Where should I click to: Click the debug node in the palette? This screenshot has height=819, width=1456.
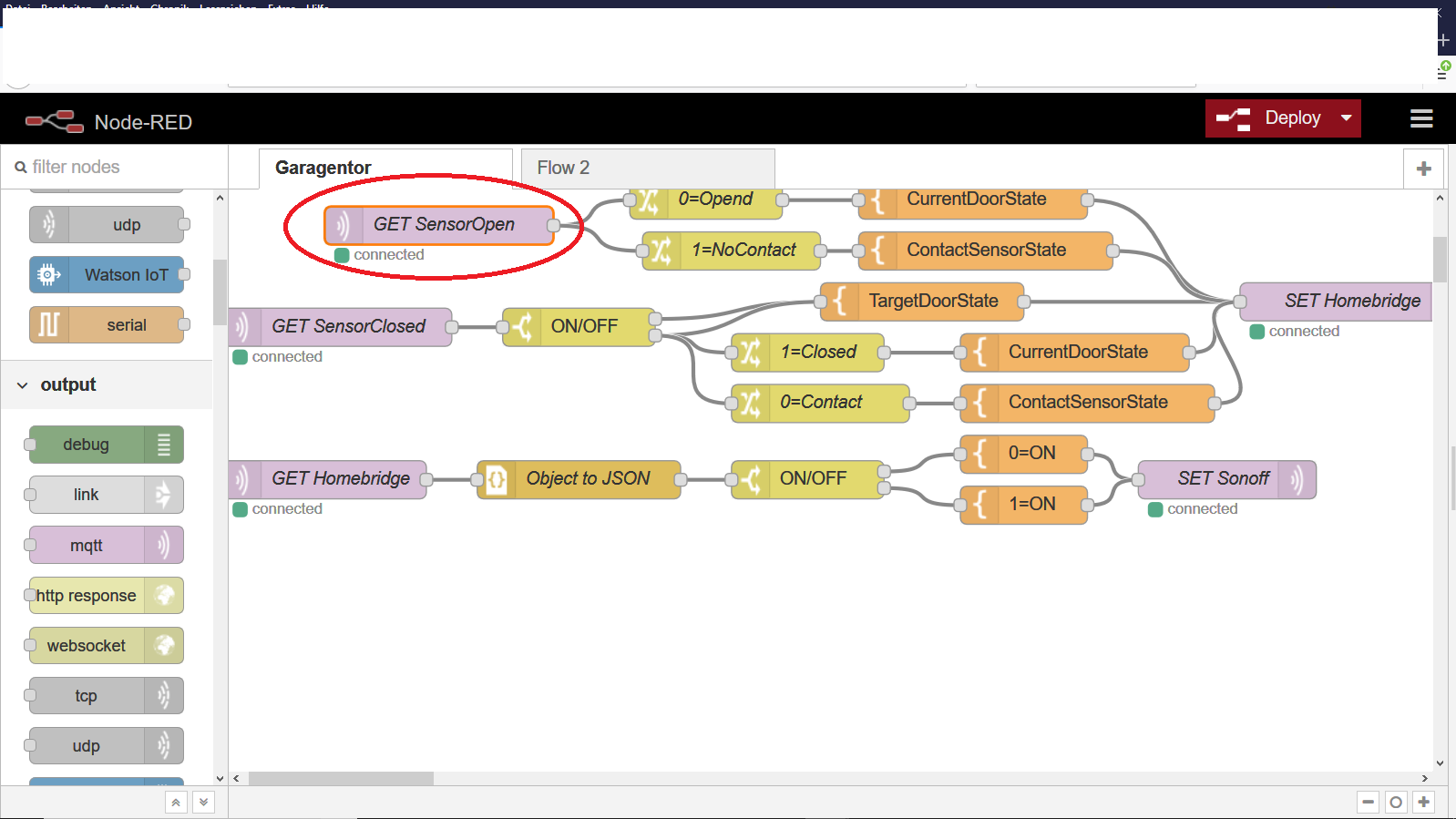point(106,445)
